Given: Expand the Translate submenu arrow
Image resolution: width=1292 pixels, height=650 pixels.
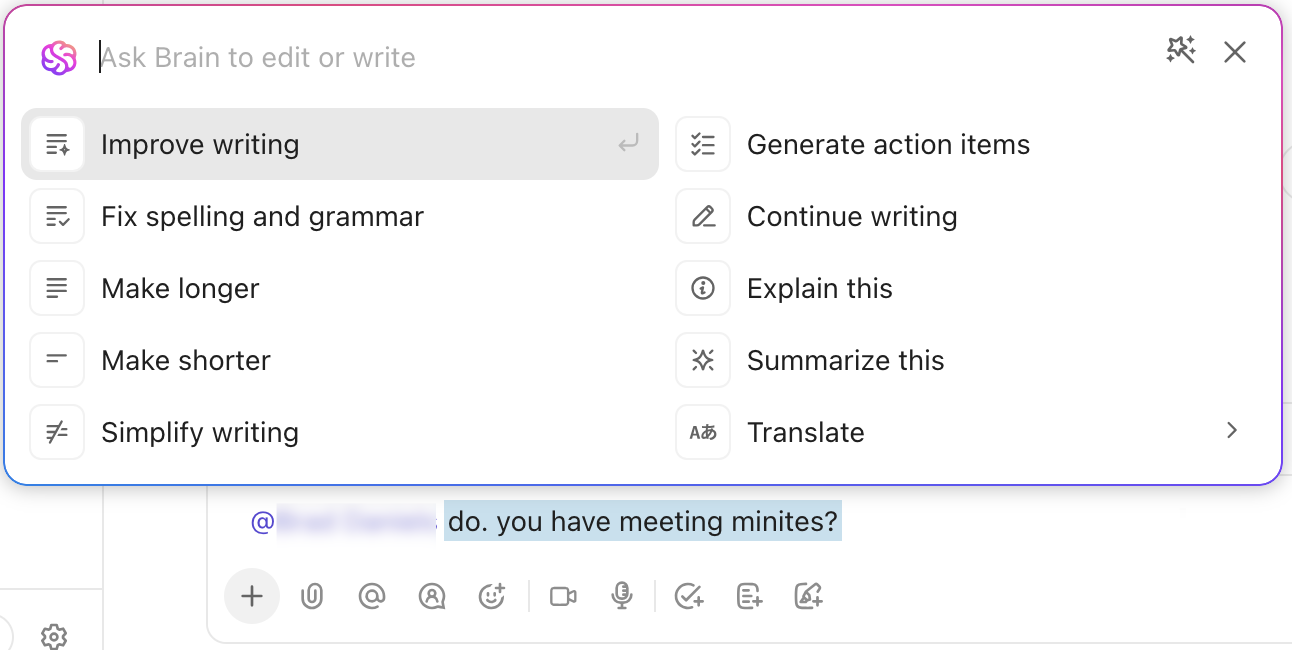Looking at the screenshot, I should [1232, 431].
